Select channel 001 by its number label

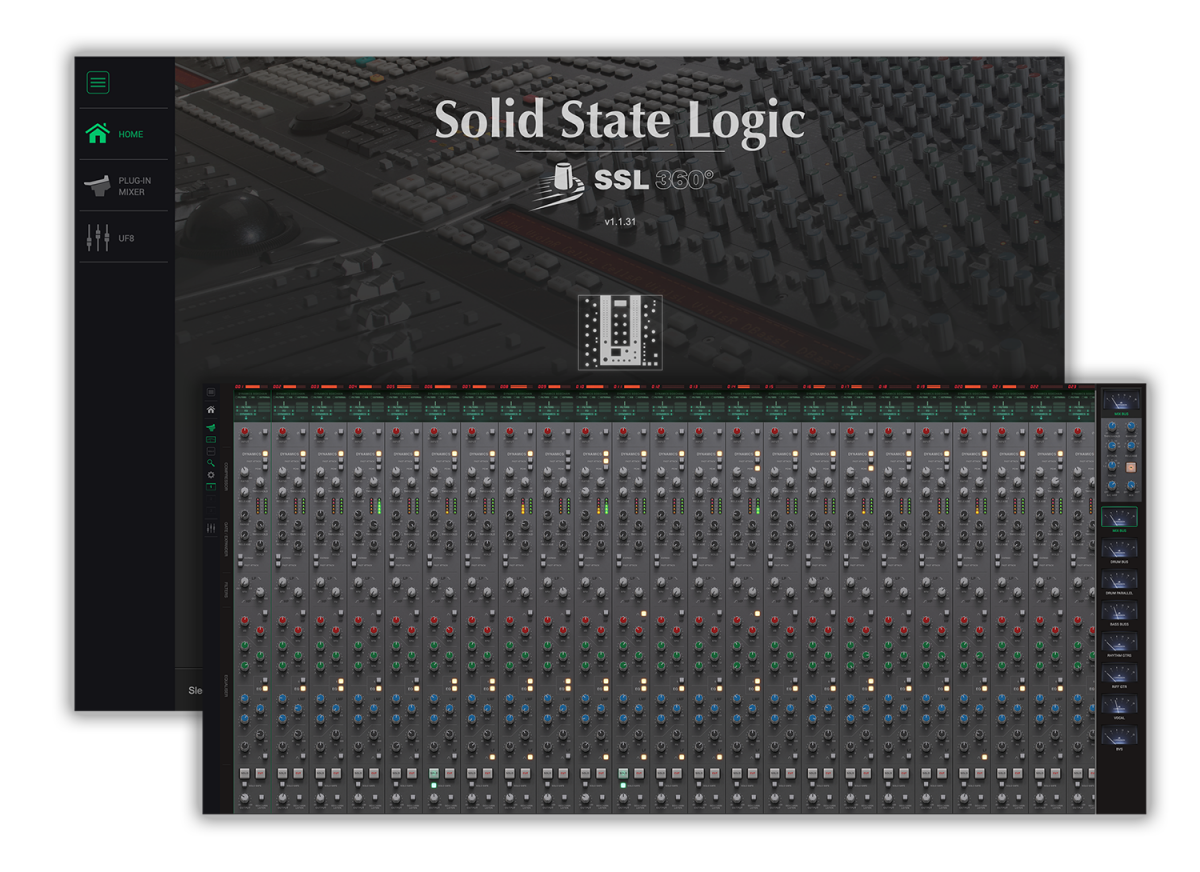click(x=240, y=386)
